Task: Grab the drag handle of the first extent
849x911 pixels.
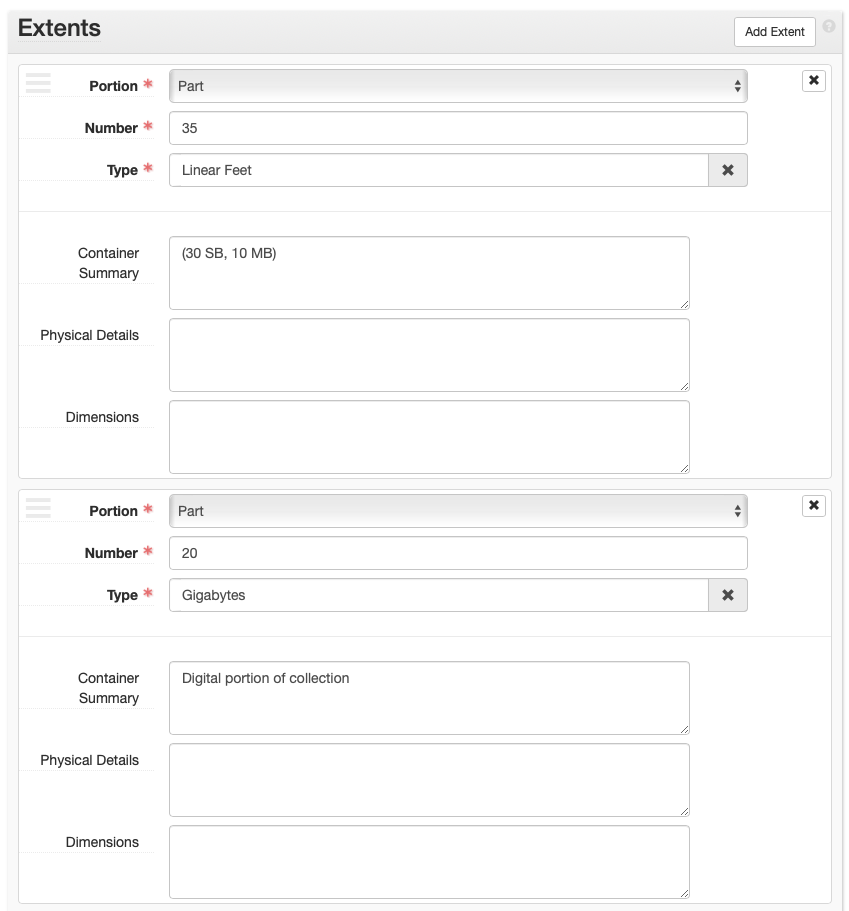Action: (38, 83)
